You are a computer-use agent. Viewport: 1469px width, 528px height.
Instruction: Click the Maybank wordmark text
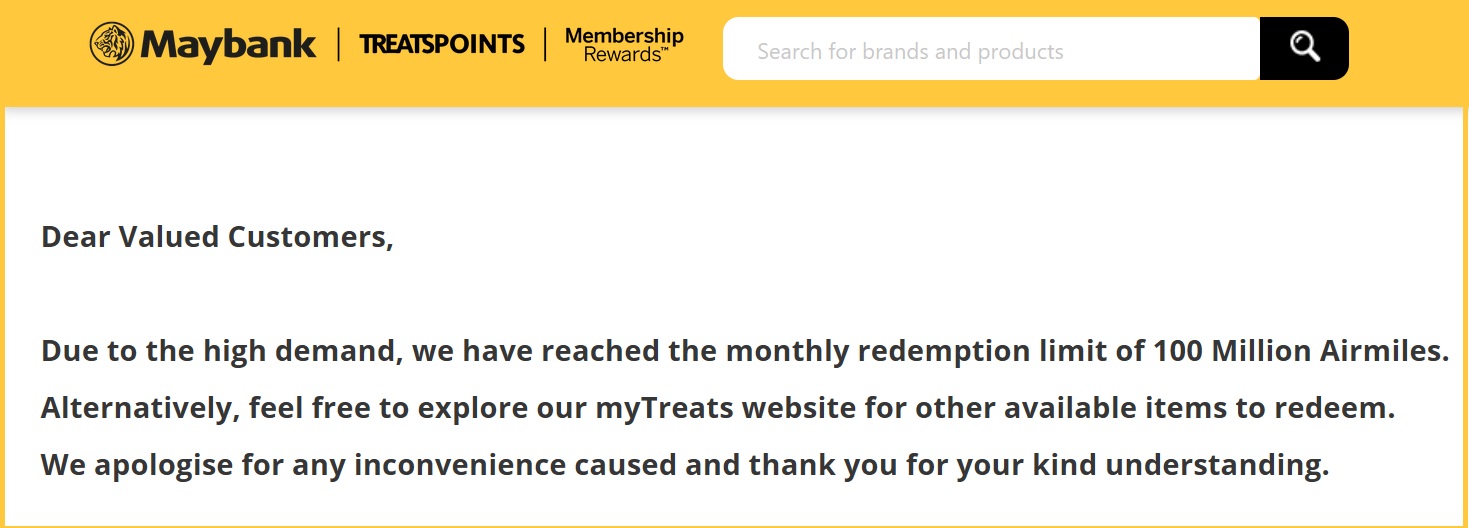[x=228, y=45]
